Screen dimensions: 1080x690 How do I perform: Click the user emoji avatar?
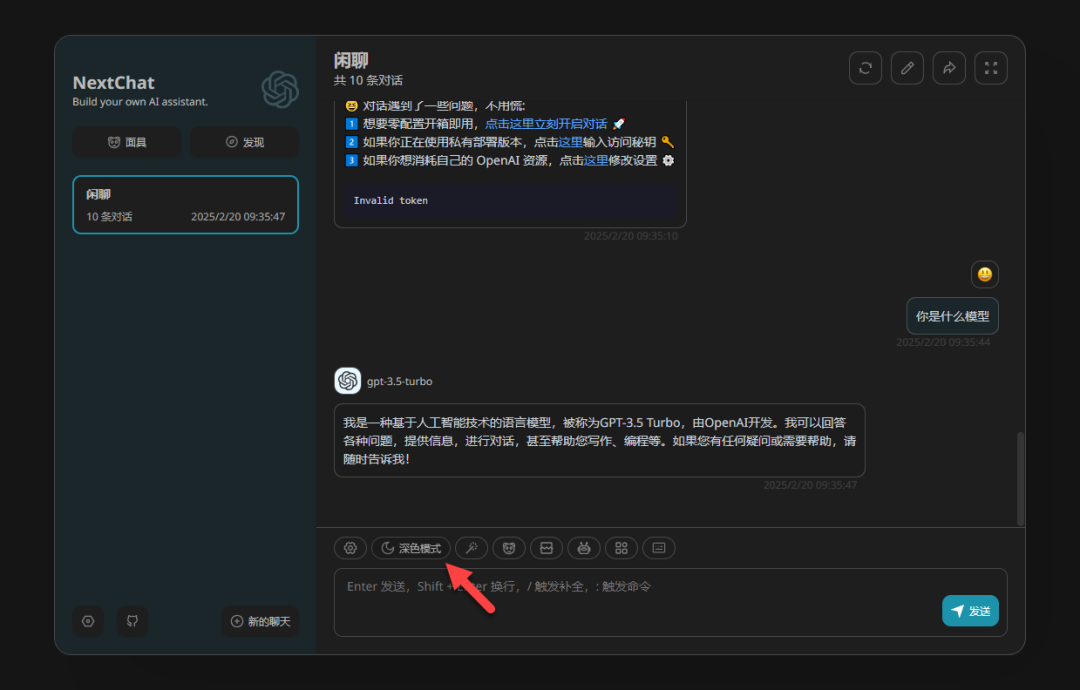(985, 274)
